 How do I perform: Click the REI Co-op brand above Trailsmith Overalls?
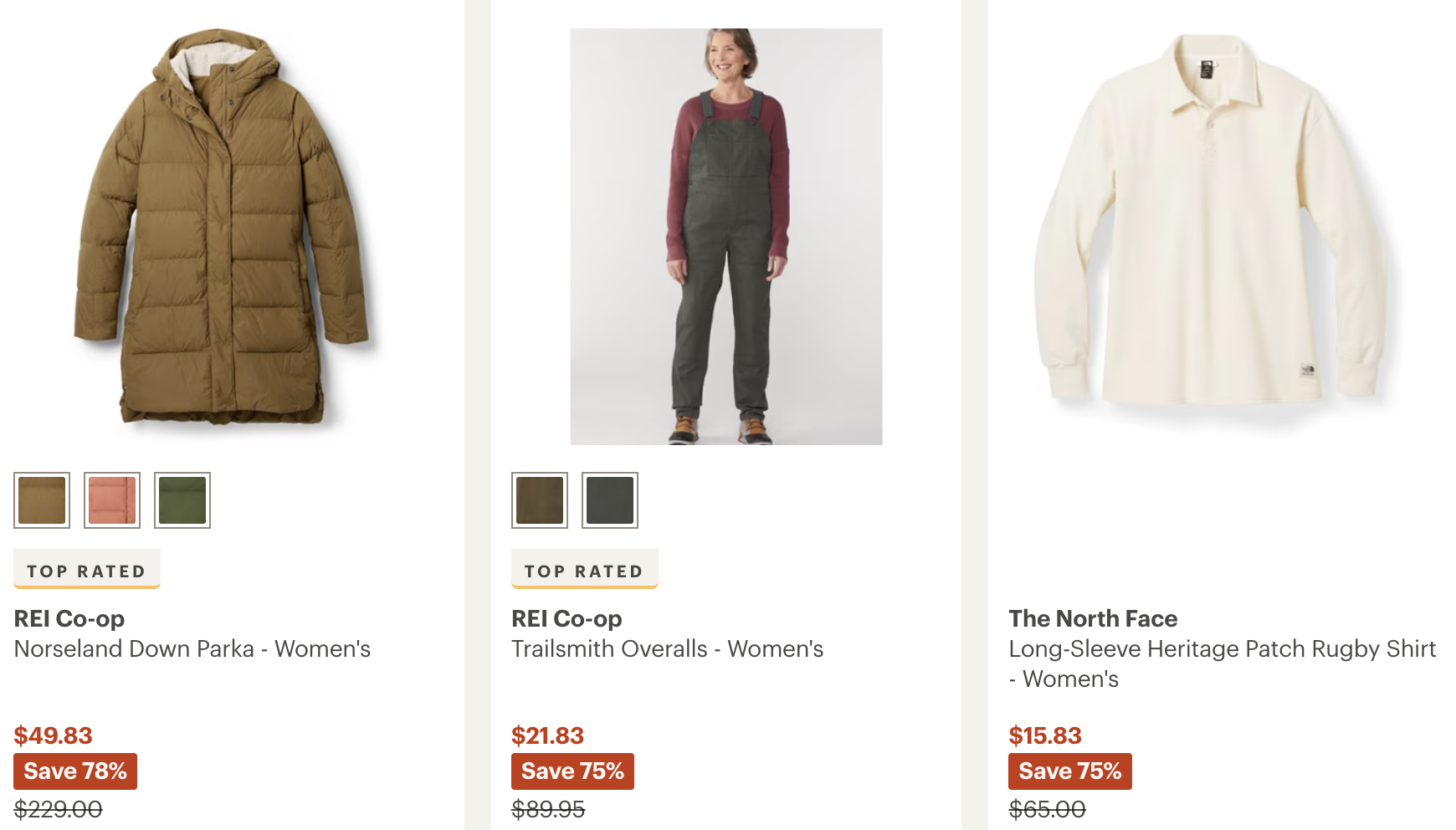click(x=567, y=618)
